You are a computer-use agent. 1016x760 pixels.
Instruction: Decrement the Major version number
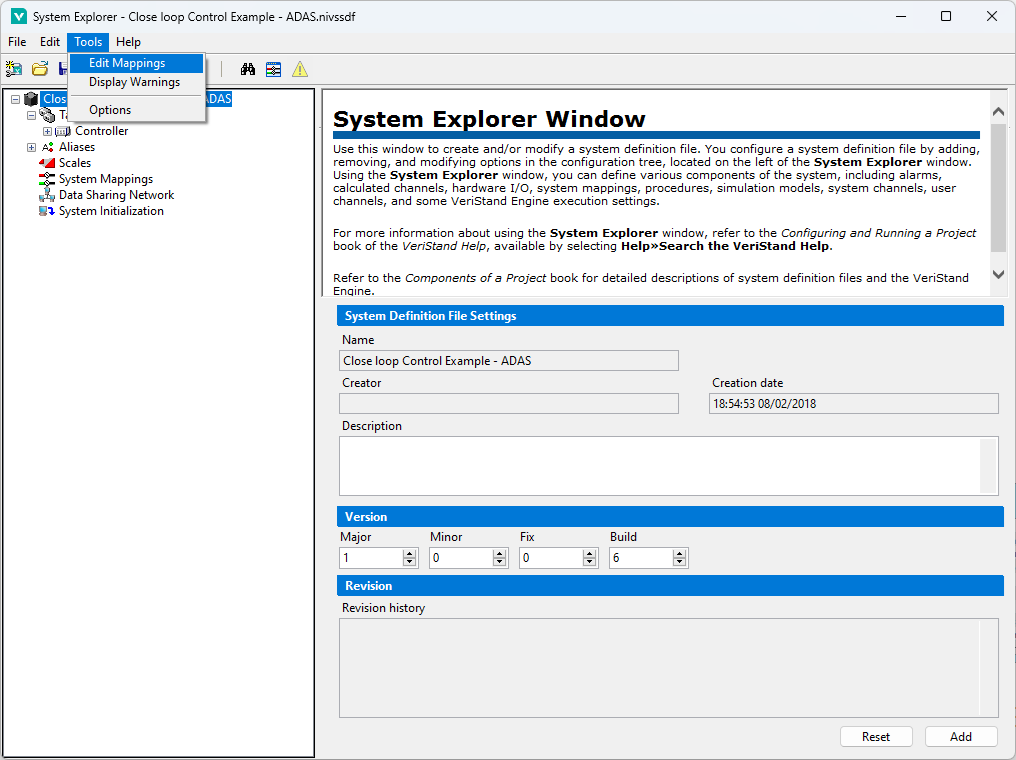click(x=410, y=562)
